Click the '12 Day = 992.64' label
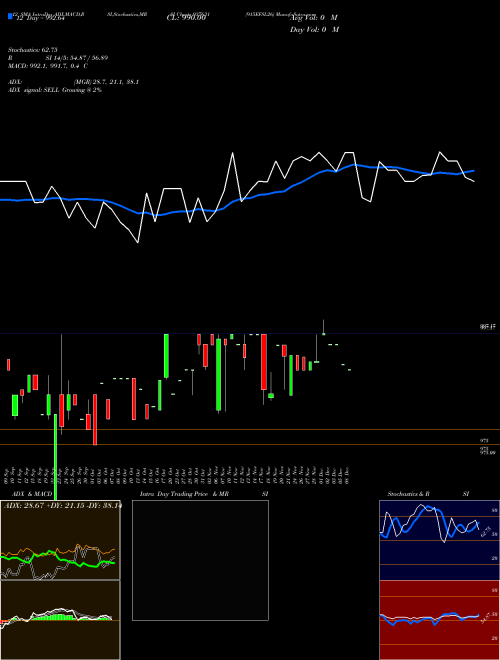This screenshot has width=500, height=660. pos(39,18)
